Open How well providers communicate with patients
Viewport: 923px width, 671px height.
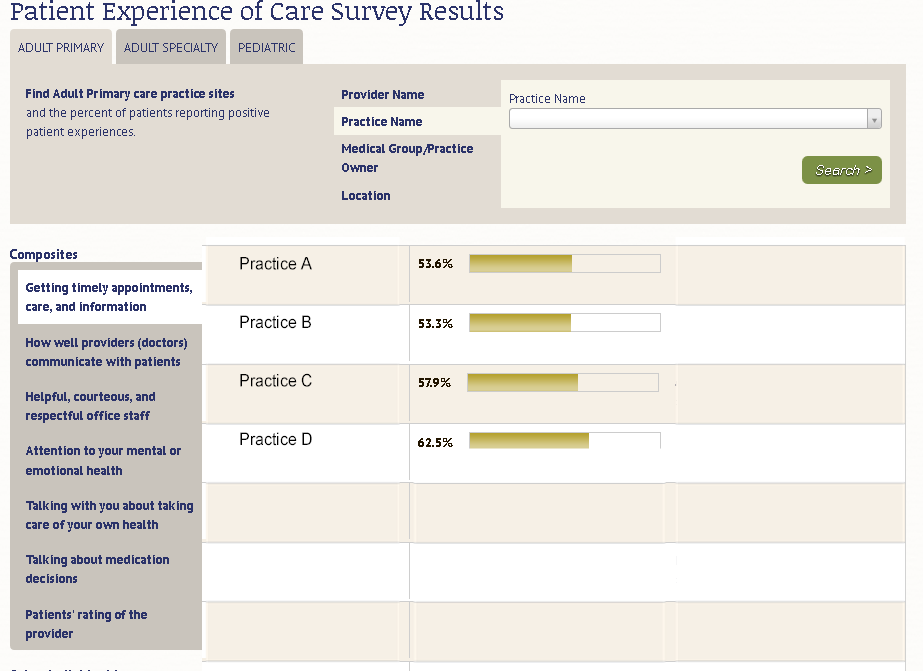click(x=106, y=352)
